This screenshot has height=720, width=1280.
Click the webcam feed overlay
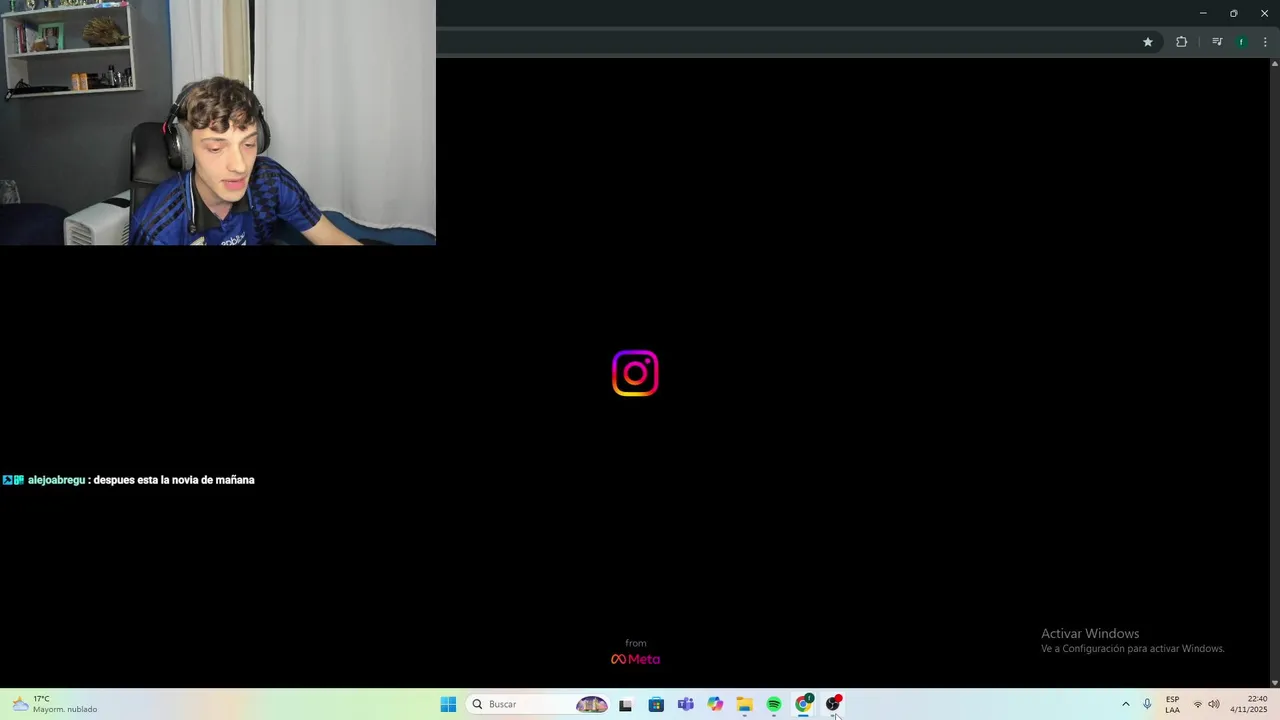[x=218, y=122]
